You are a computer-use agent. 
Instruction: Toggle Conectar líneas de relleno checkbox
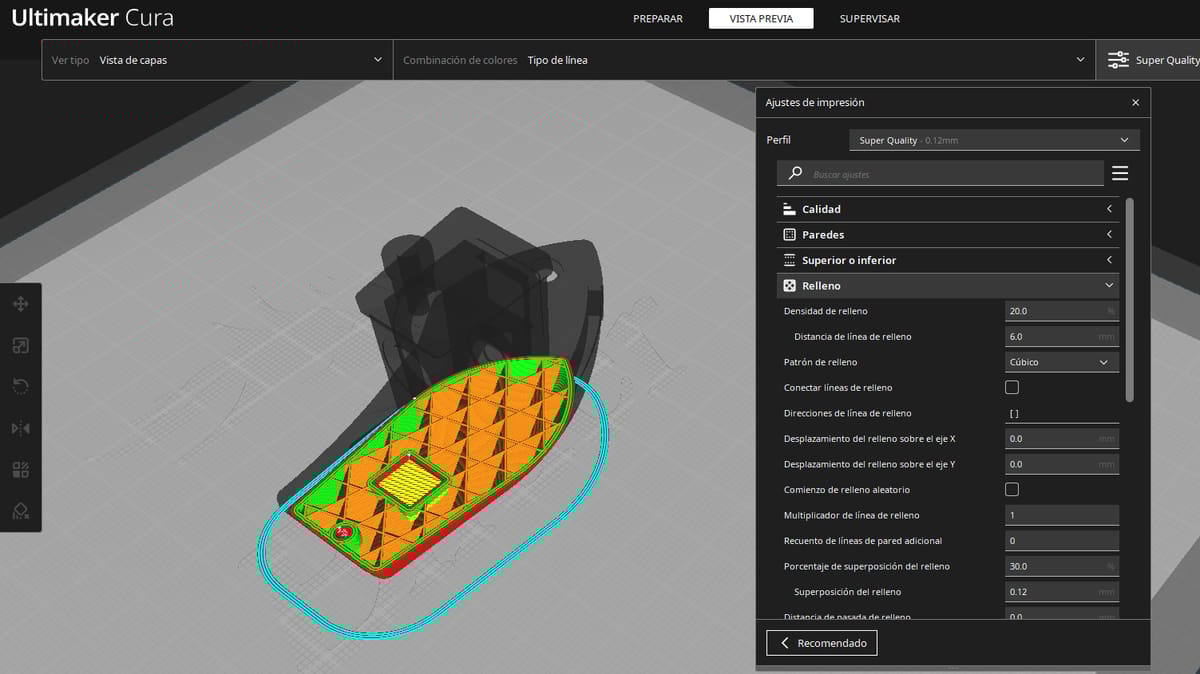click(x=1012, y=387)
